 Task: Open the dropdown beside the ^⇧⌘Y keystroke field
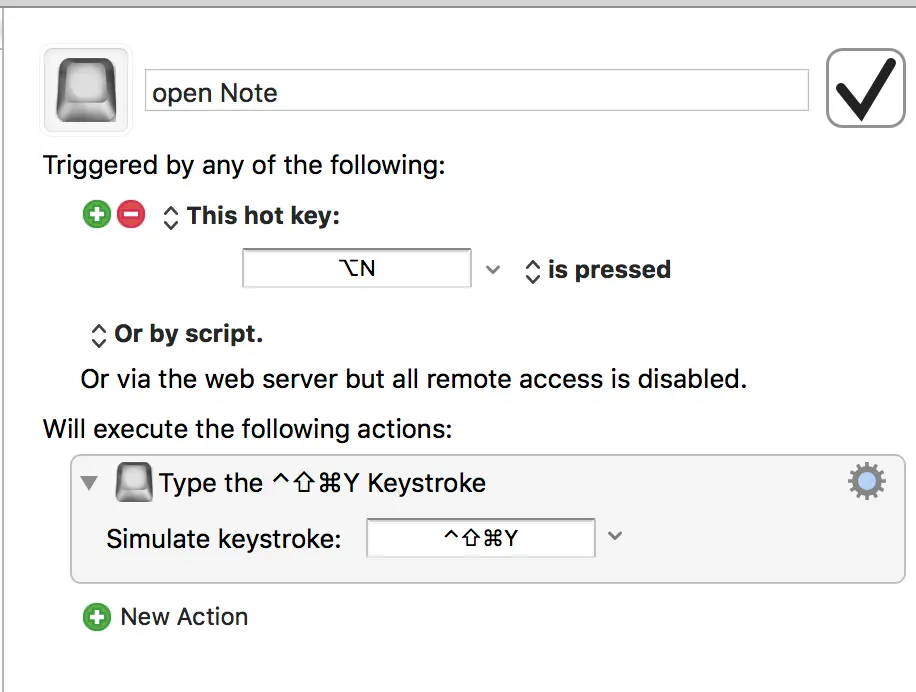616,537
